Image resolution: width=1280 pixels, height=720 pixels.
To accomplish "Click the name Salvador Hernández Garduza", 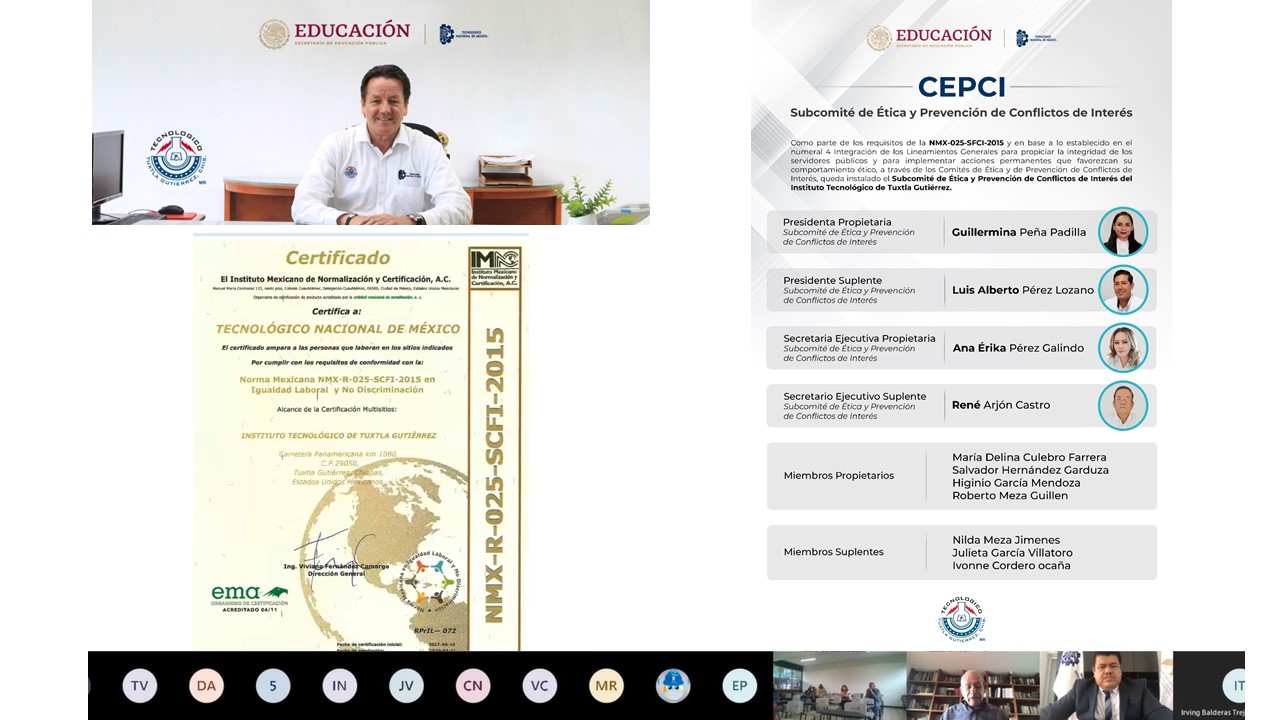I will point(1030,470).
